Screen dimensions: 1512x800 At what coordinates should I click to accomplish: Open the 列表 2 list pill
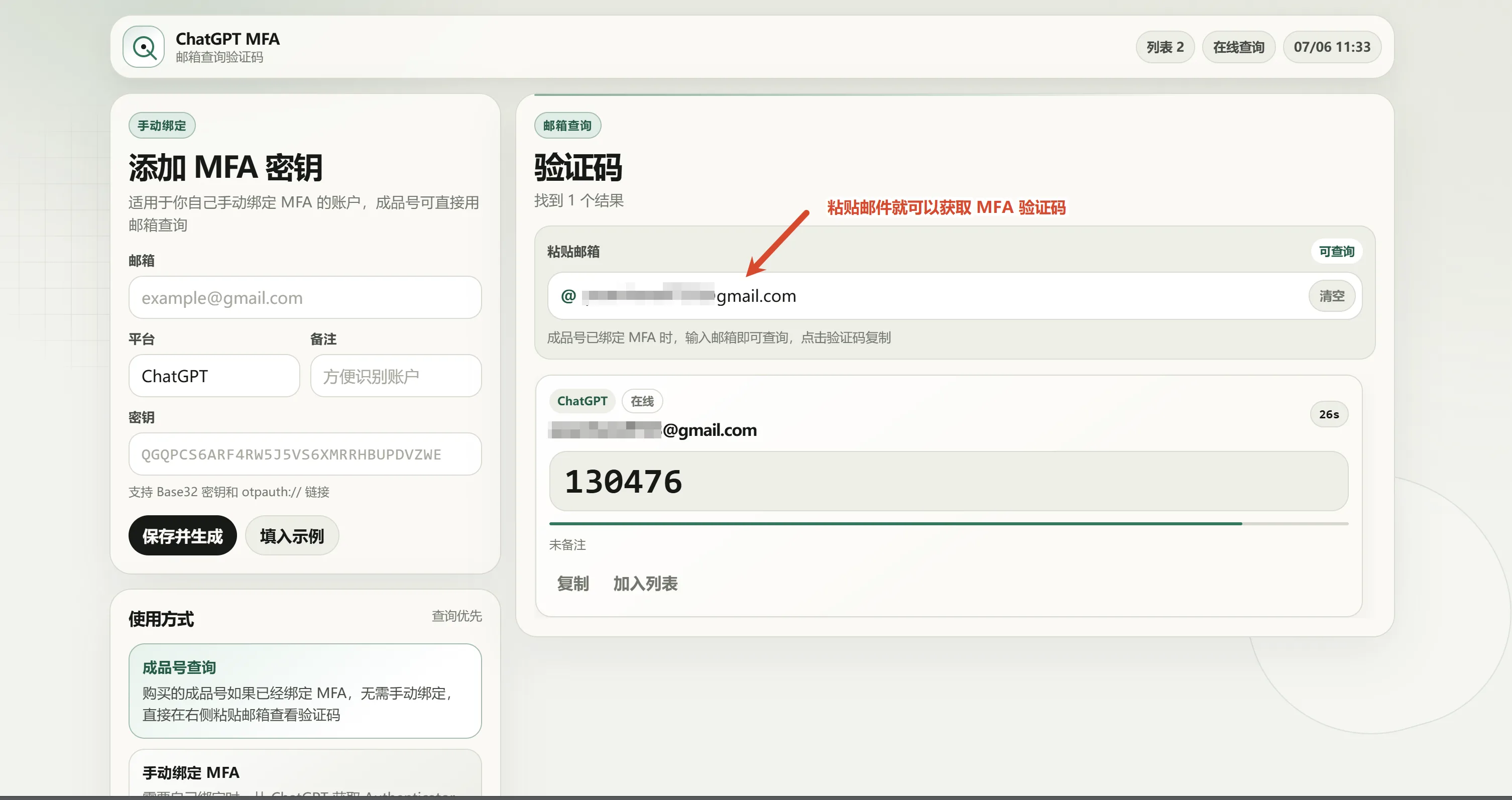click(x=1165, y=47)
